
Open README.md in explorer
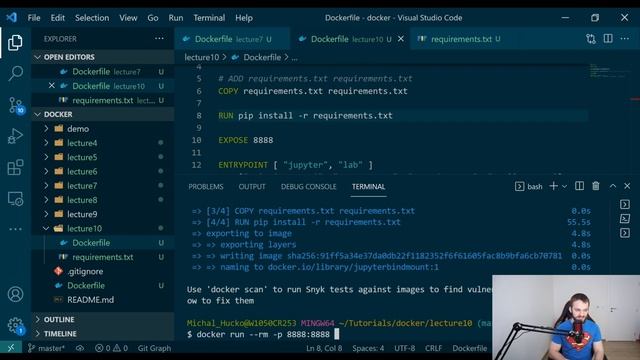[103, 300]
